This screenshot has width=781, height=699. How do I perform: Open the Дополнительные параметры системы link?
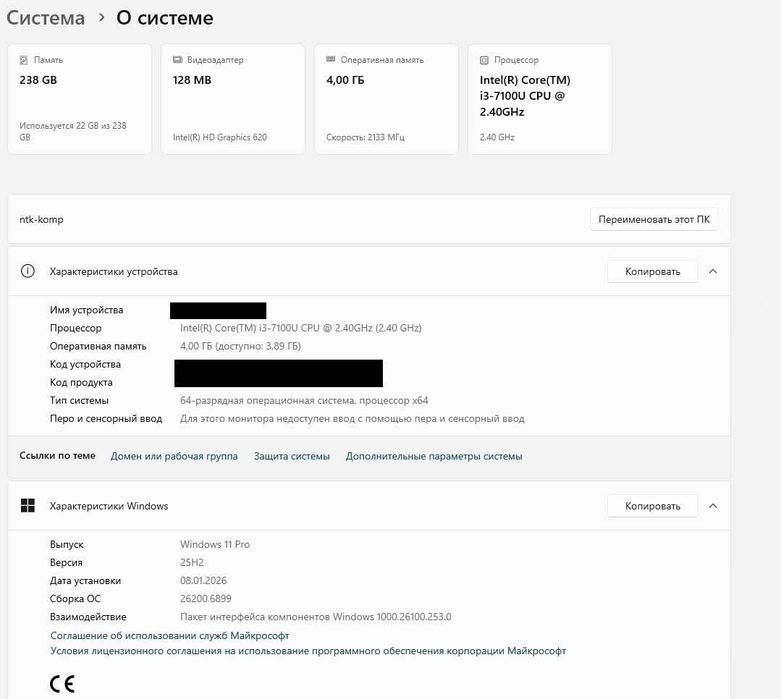[434, 456]
